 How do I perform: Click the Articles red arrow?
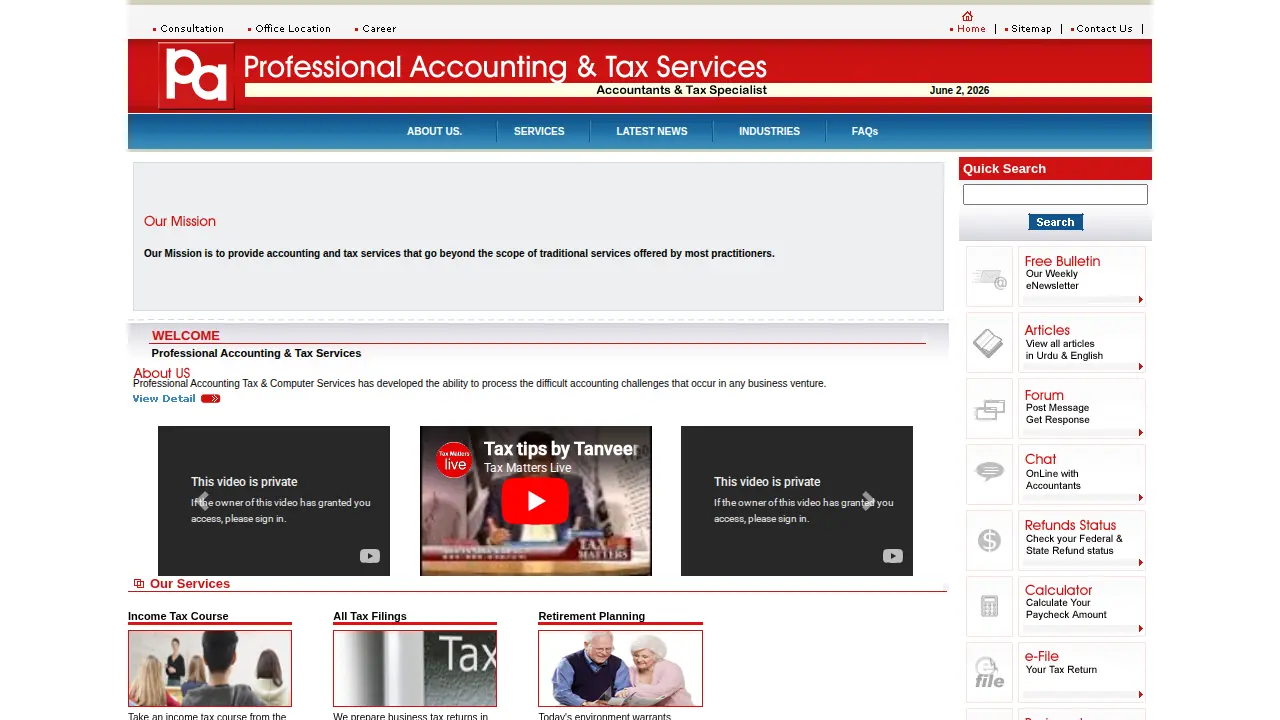1141,366
